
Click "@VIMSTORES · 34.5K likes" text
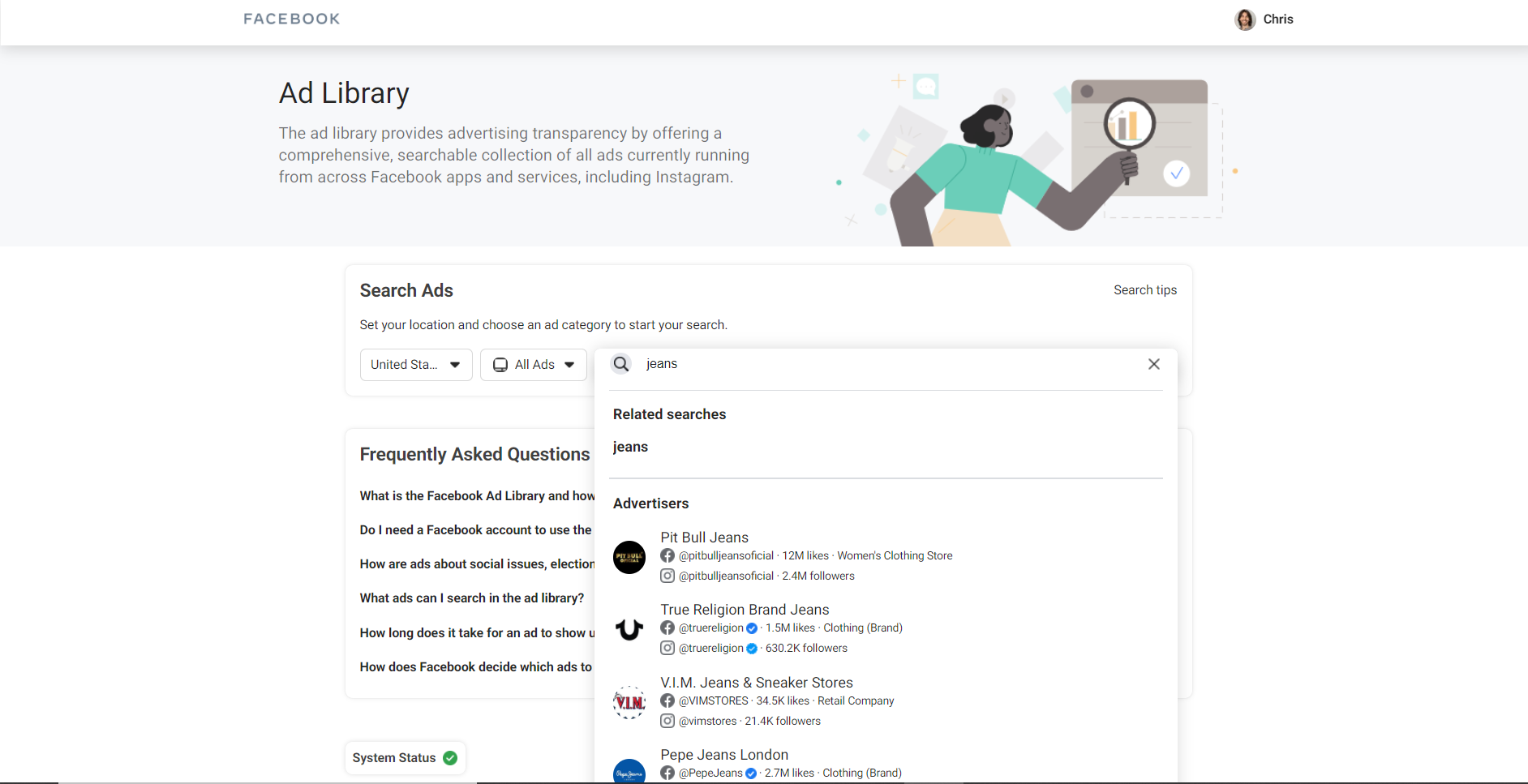point(744,700)
